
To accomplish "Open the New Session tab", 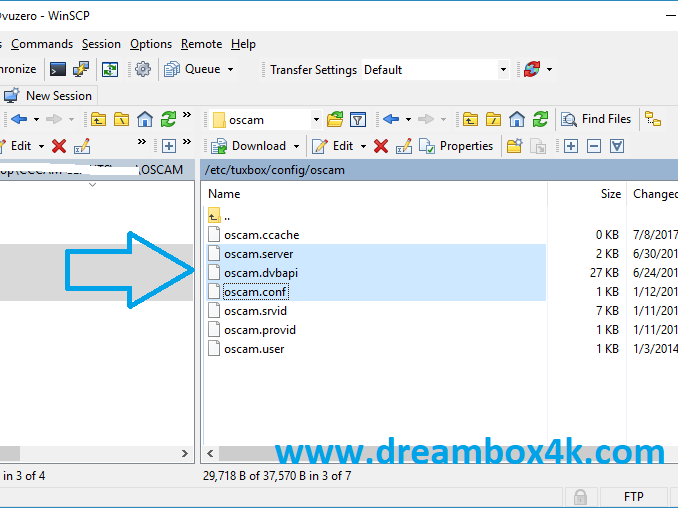I will [x=48, y=96].
